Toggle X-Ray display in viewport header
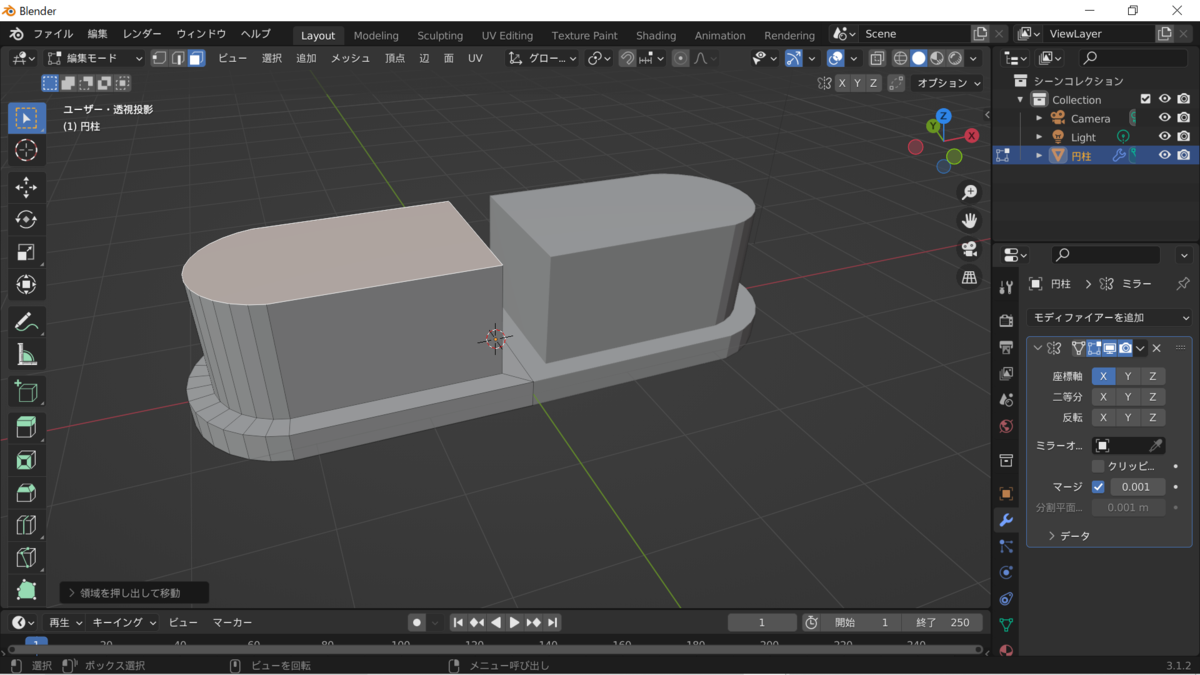 [x=877, y=58]
